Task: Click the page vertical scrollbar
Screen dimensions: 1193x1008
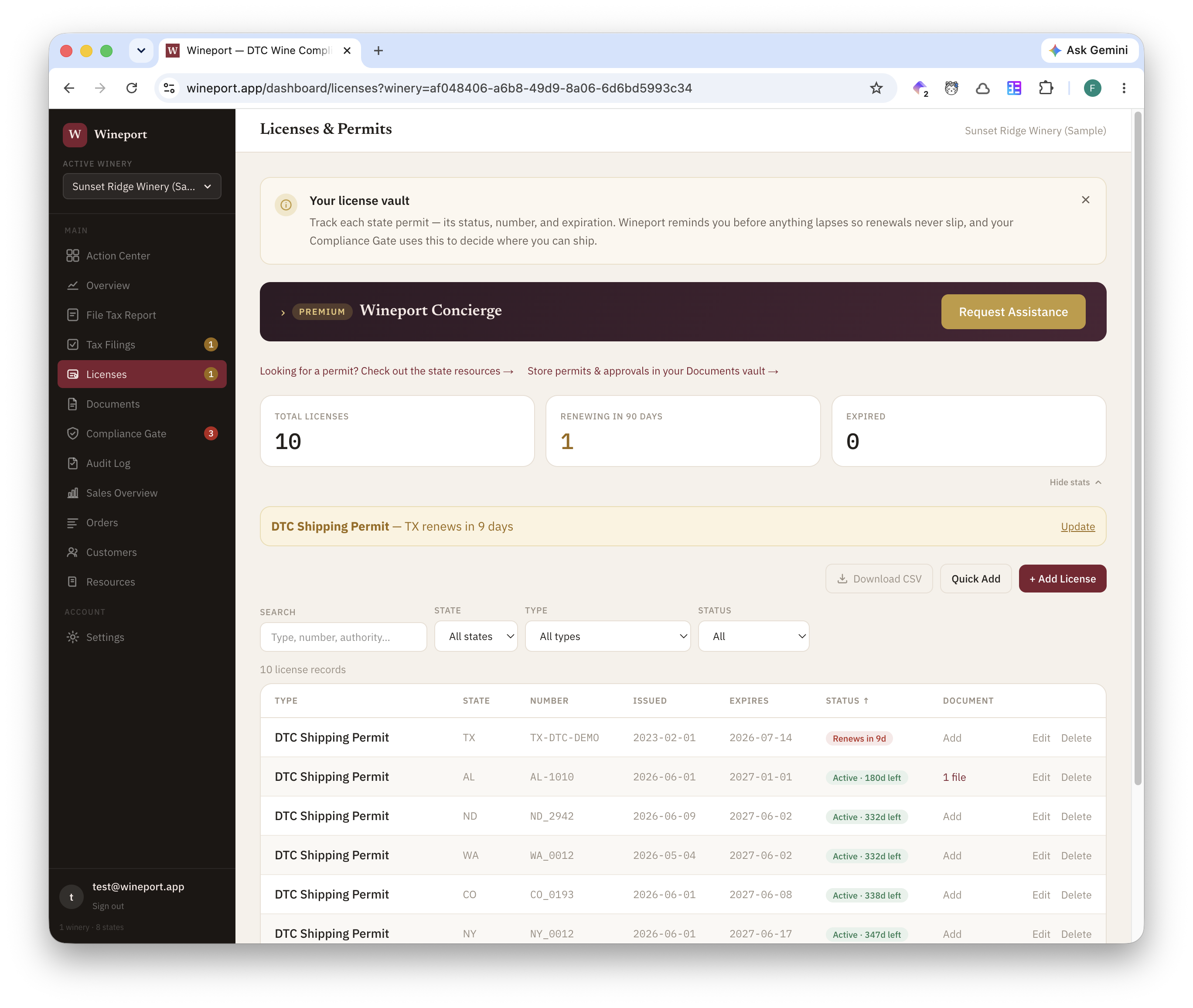Action: [1137, 448]
